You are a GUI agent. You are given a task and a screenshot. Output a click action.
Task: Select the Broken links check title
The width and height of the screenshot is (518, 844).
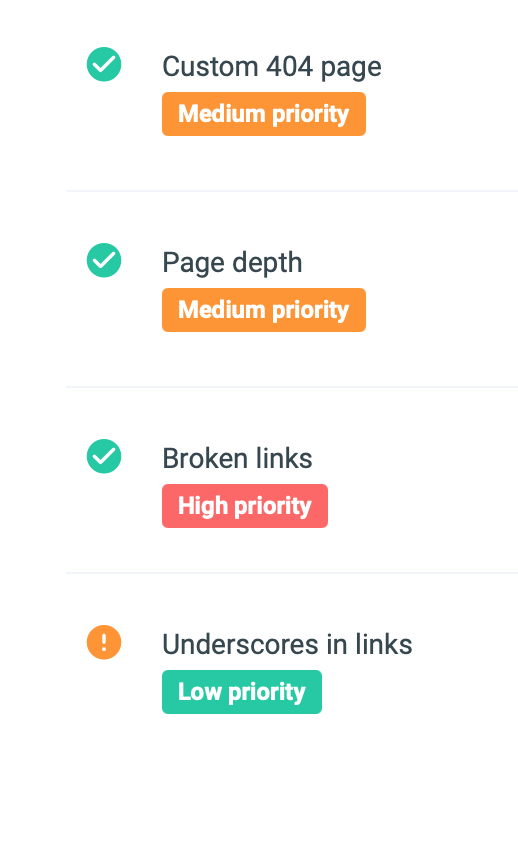pos(237,459)
